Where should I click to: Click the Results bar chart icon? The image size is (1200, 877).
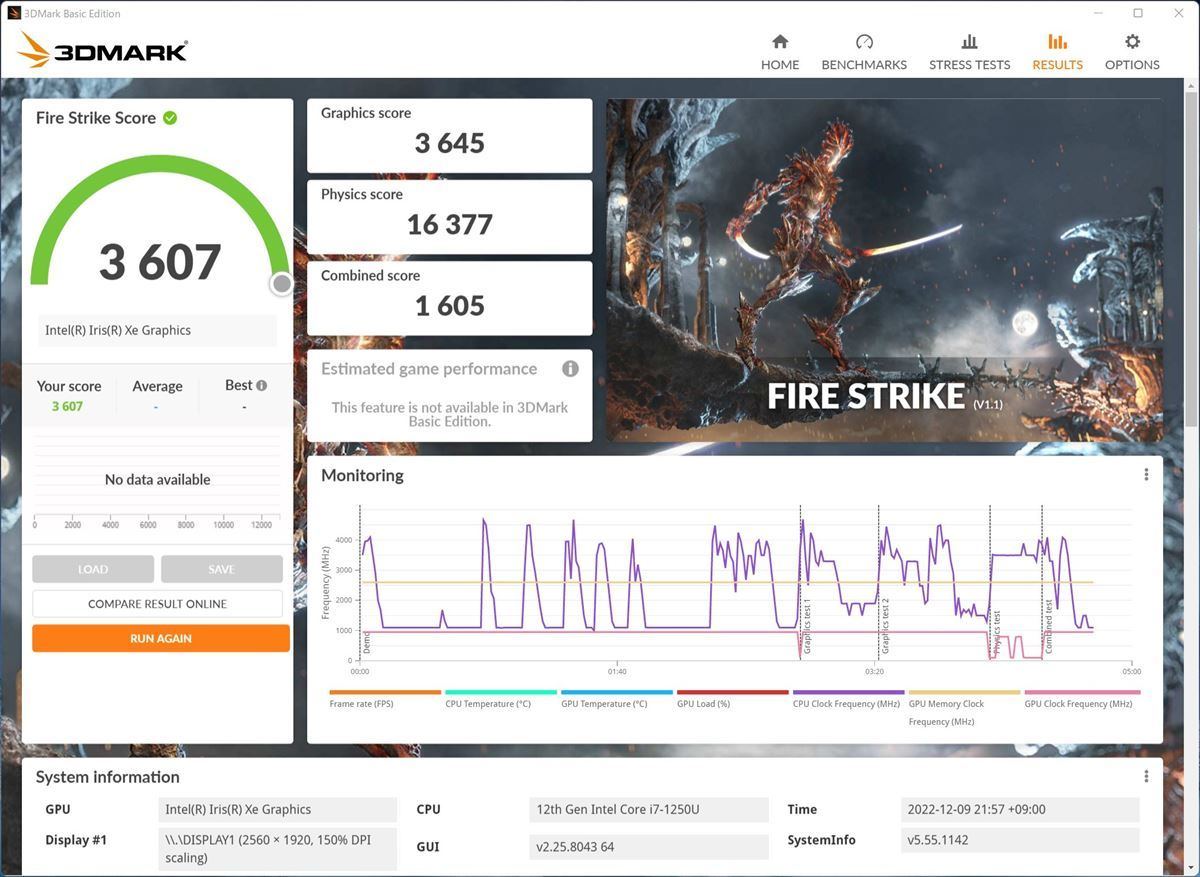pyautogui.click(x=1057, y=42)
